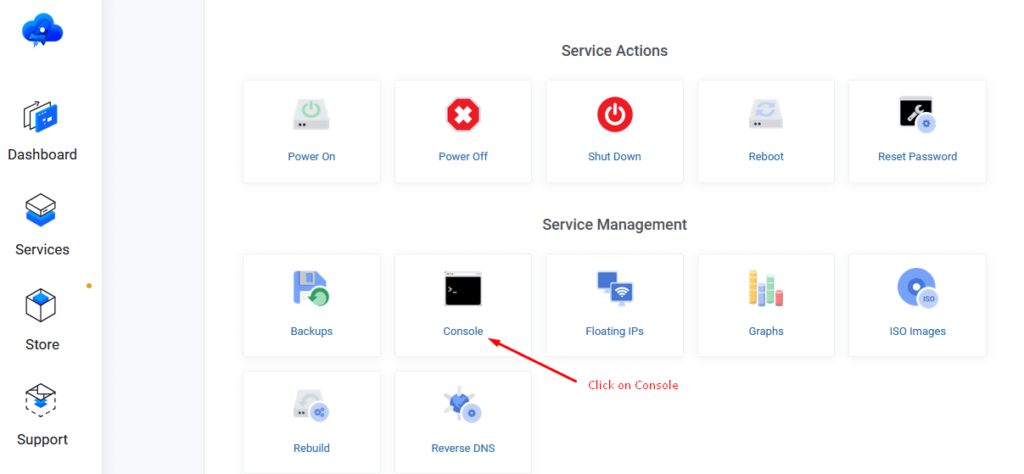Click the Rebuild drive icon

311,405
